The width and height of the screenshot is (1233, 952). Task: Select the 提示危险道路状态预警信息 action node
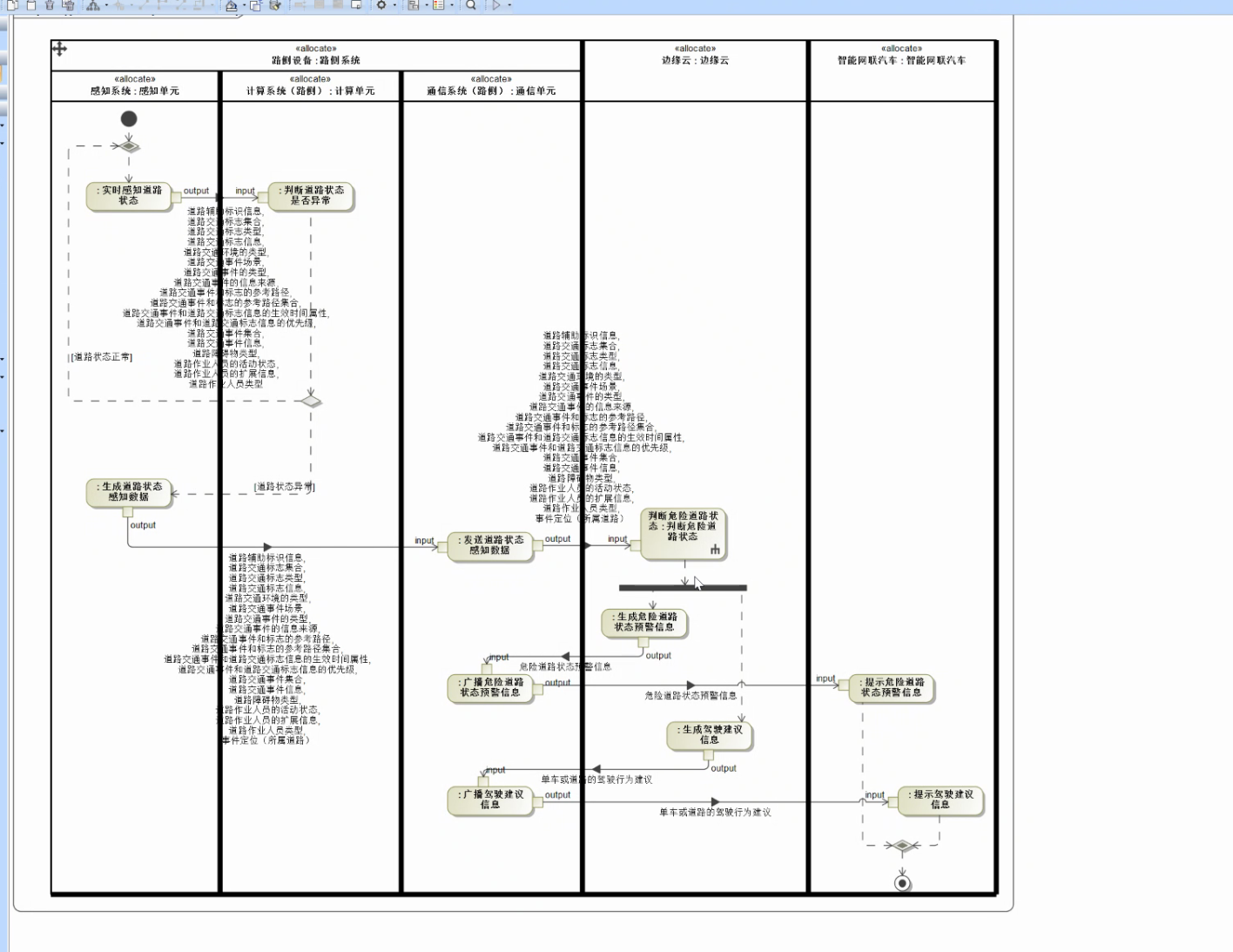[892, 688]
